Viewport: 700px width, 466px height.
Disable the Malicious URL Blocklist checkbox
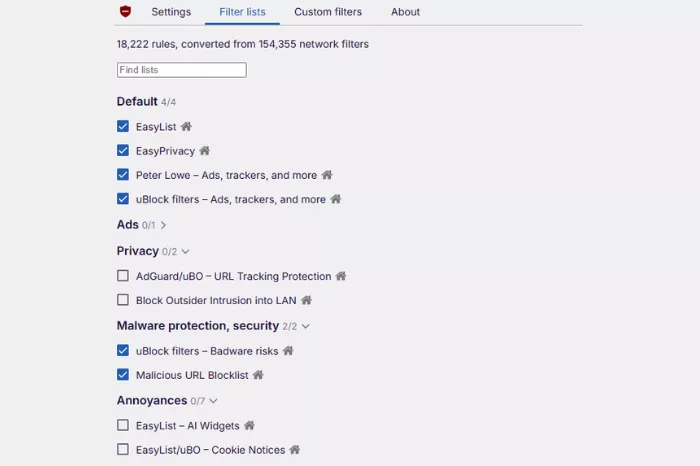tap(123, 374)
